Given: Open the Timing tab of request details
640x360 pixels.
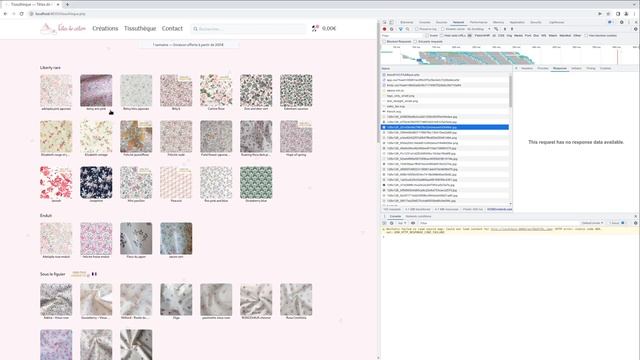Looking at the screenshot, I should 591,68.
